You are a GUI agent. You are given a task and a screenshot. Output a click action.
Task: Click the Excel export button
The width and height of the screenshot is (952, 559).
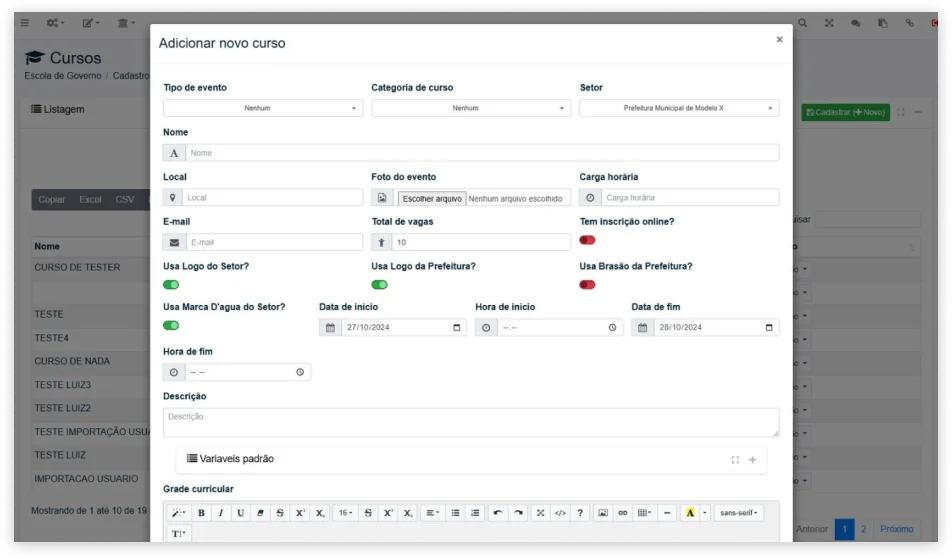coord(90,200)
